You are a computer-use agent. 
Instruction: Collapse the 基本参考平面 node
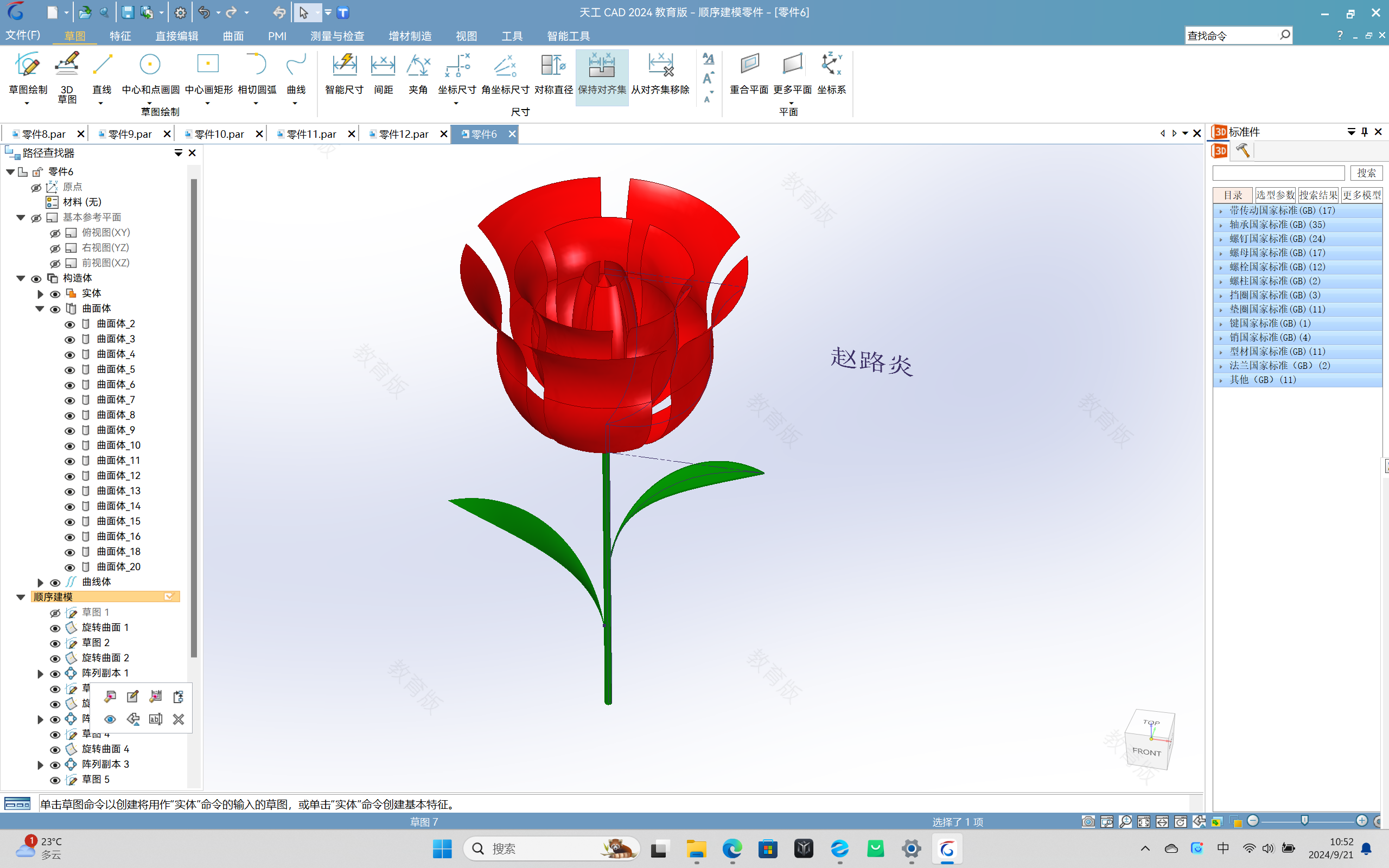pyautogui.click(x=21, y=218)
